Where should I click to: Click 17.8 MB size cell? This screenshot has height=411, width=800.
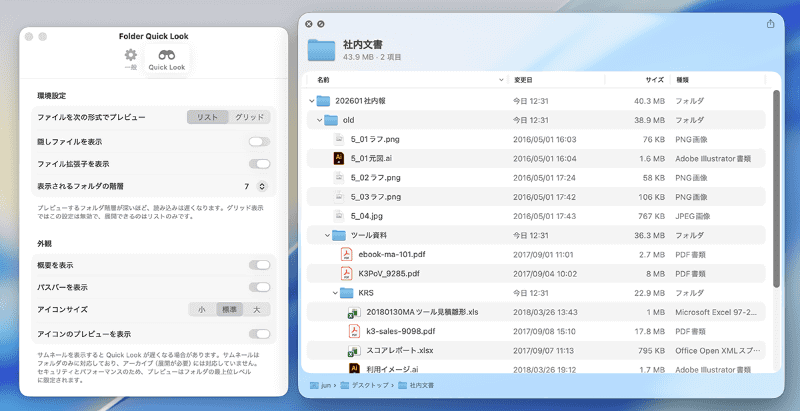(x=649, y=331)
